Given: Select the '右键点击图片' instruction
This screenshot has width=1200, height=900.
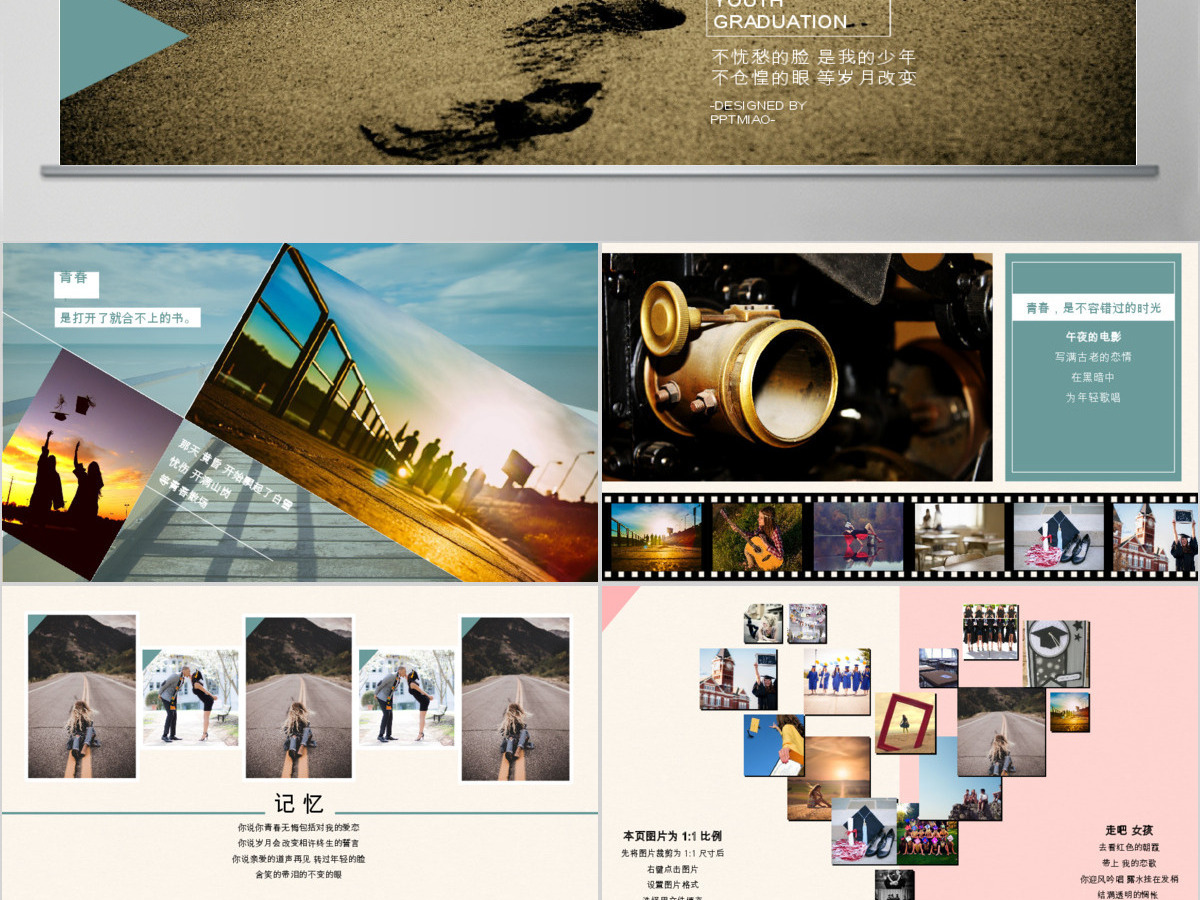Looking at the screenshot, I should click(672, 869).
